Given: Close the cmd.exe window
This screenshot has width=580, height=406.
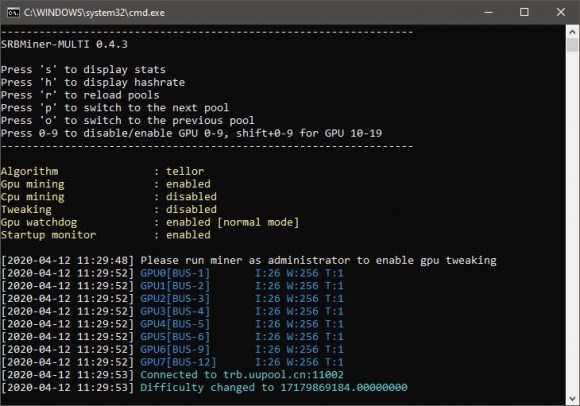Looking at the screenshot, I should point(560,12).
